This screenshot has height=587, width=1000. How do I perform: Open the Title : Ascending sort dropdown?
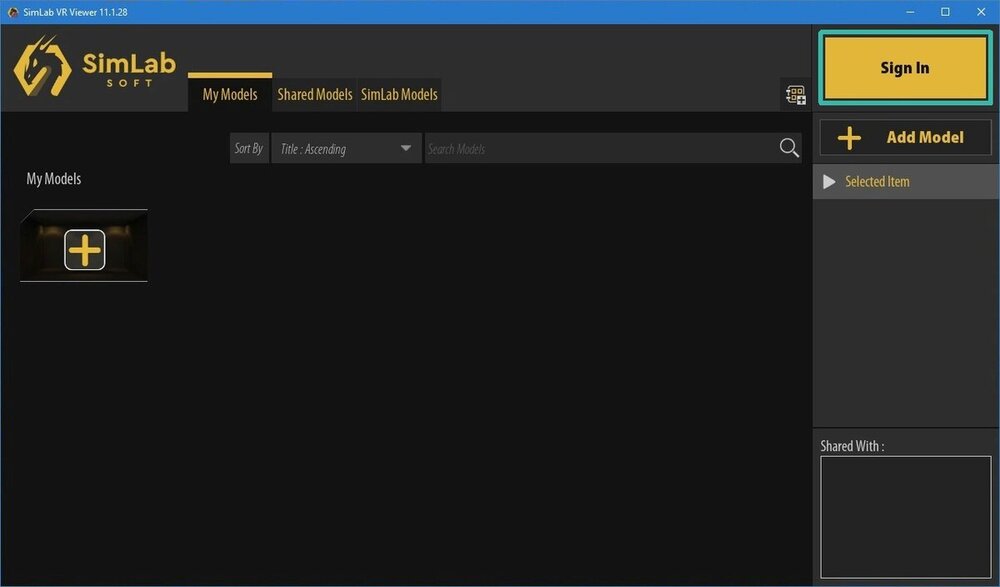[345, 149]
